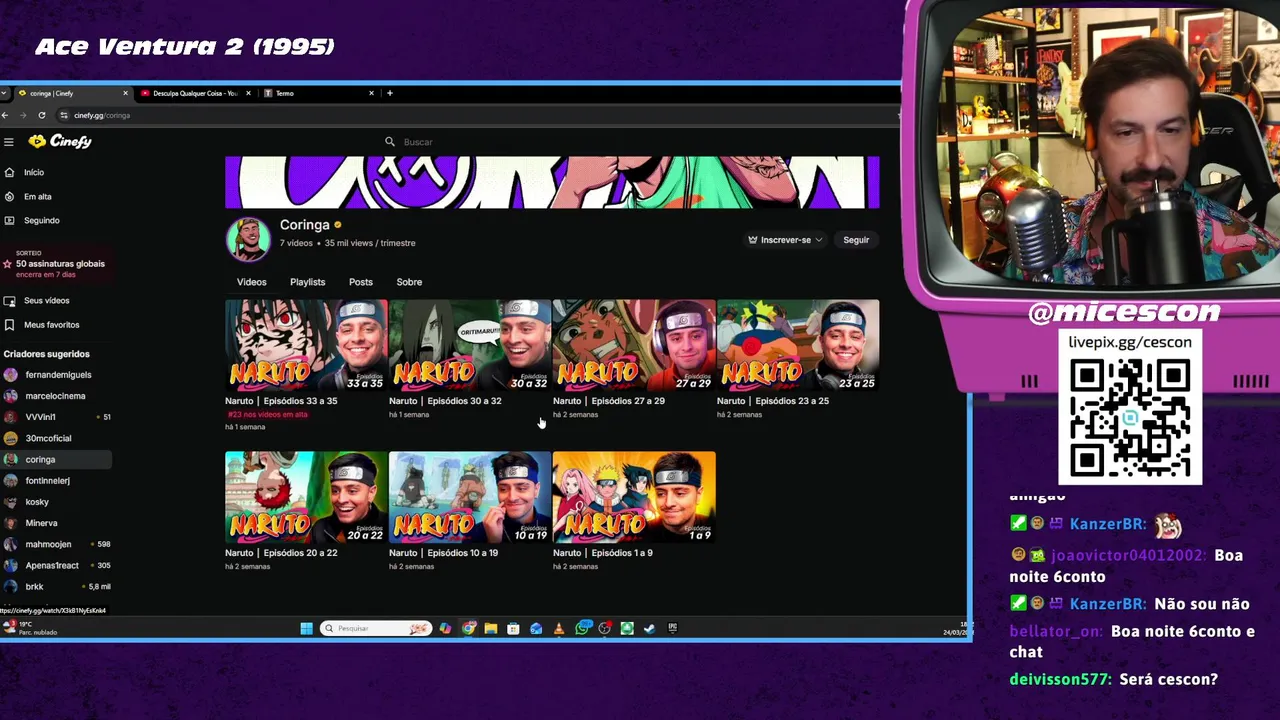The height and width of the screenshot is (720, 1280).
Task: Open suggested creator fernandemiguels
Action: point(56,375)
